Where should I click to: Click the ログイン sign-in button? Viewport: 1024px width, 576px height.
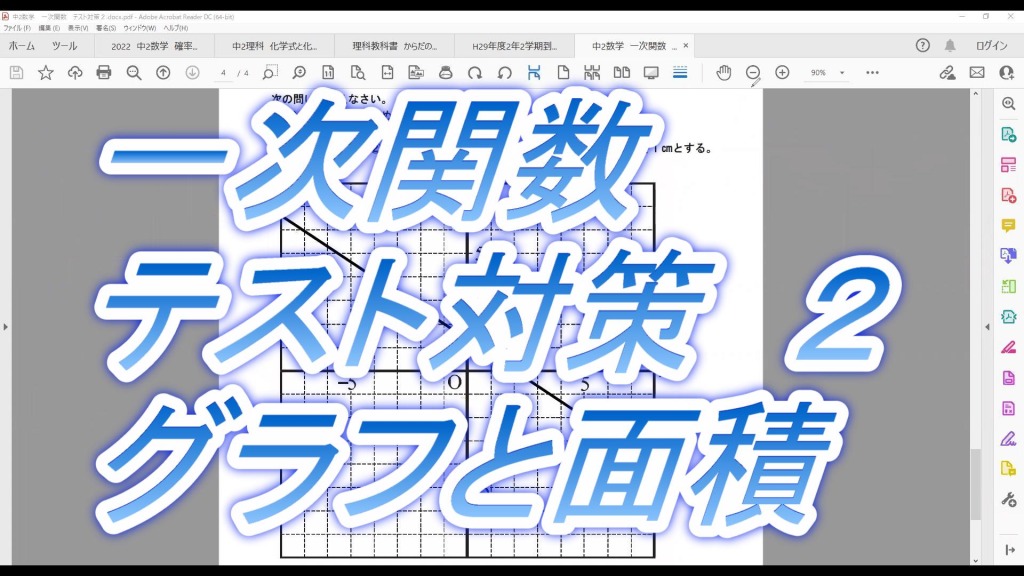pyautogui.click(x=991, y=46)
